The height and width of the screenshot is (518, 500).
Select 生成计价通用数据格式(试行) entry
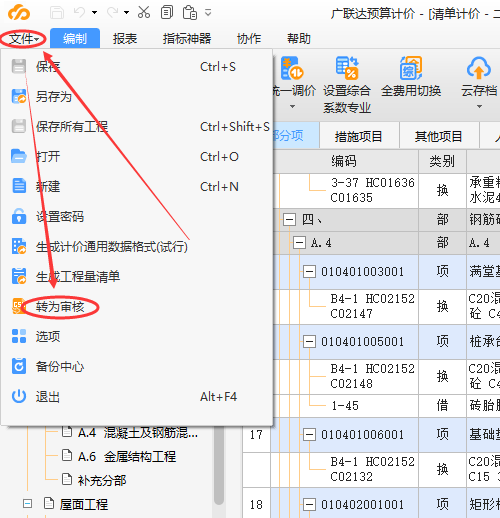(137, 247)
